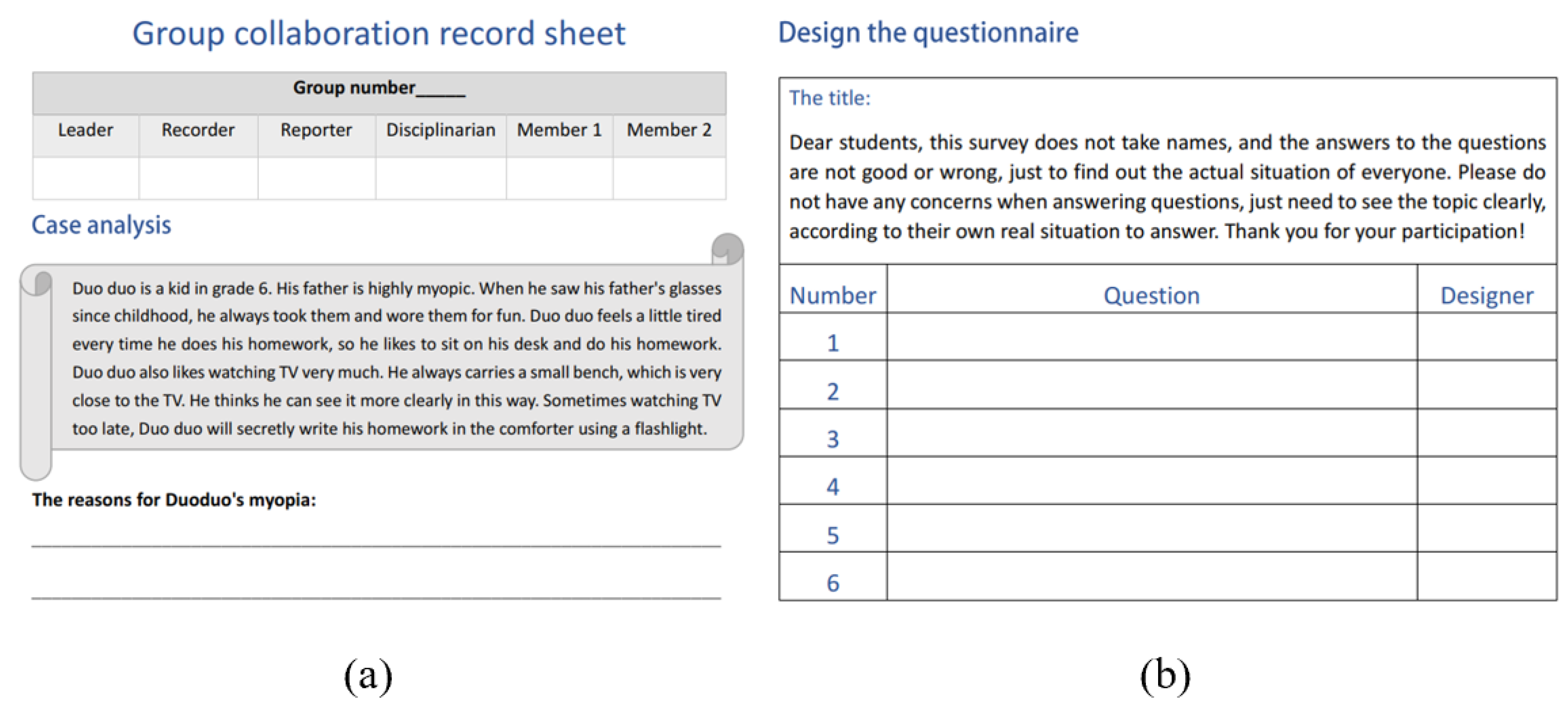
Task: Click "The title:" field in the questionnaire
Action: pos(830,98)
